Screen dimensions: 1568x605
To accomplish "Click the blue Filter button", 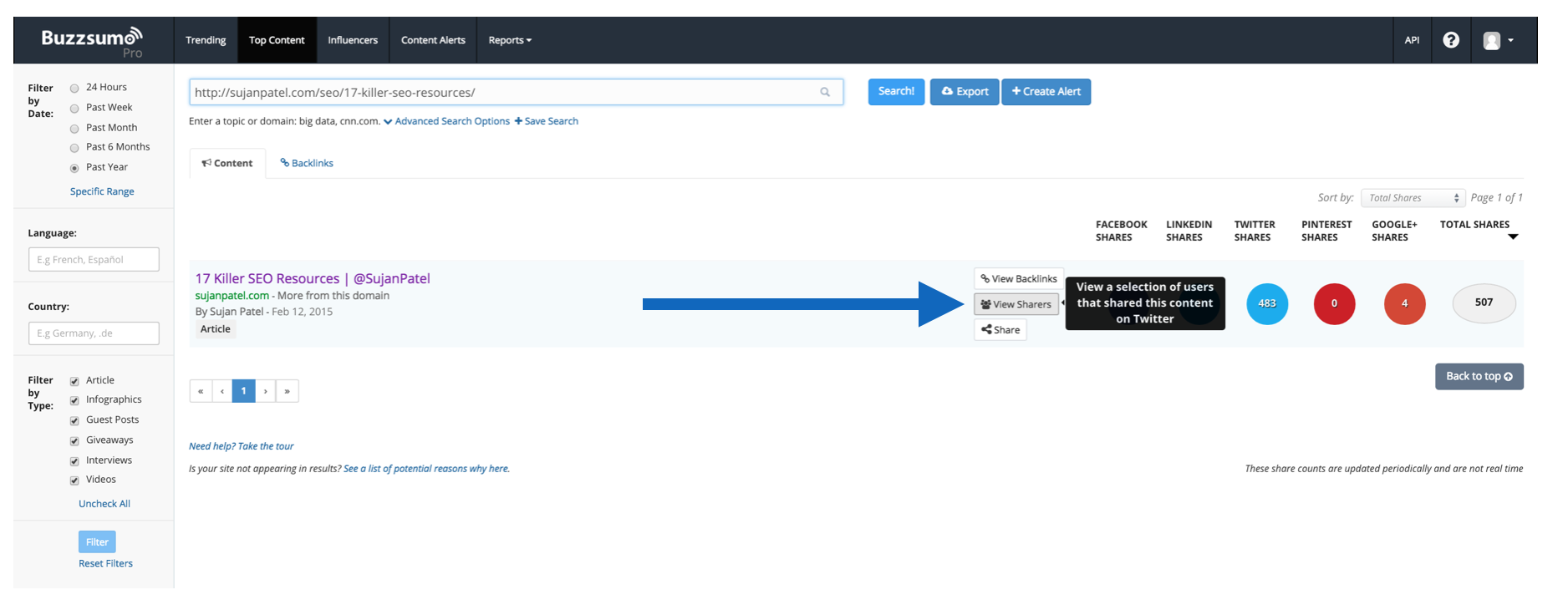I will pyautogui.click(x=97, y=541).
